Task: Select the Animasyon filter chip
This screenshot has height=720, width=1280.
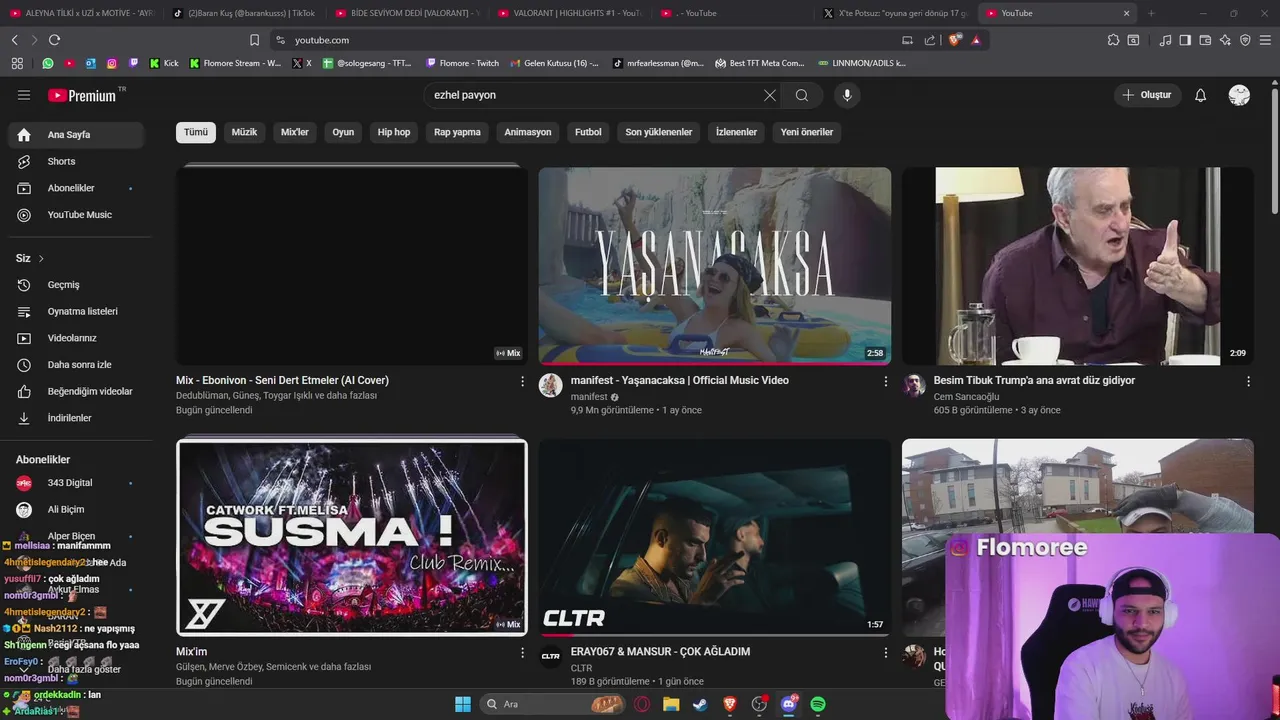Action: click(x=528, y=132)
